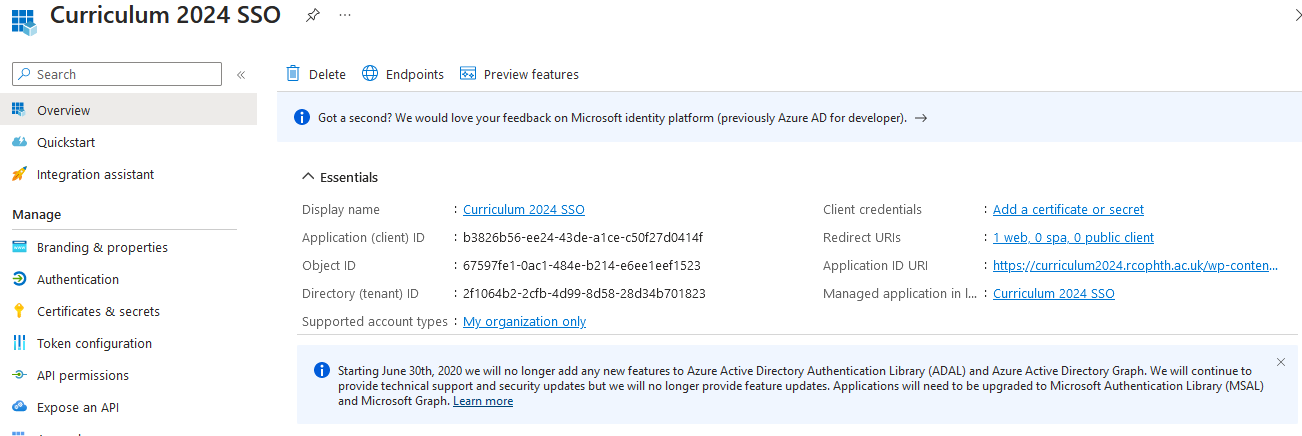The height and width of the screenshot is (436, 1302).
Task: Open the Overview menu item
Action: pos(128,110)
